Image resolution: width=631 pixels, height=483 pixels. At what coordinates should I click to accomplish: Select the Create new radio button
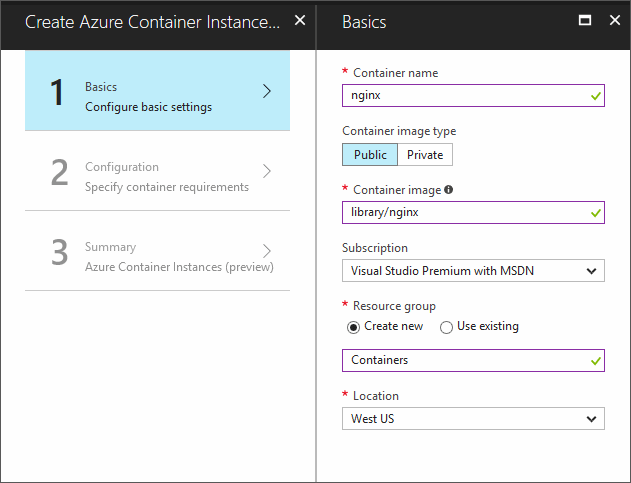pyautogui.click(x=353, y=326)
